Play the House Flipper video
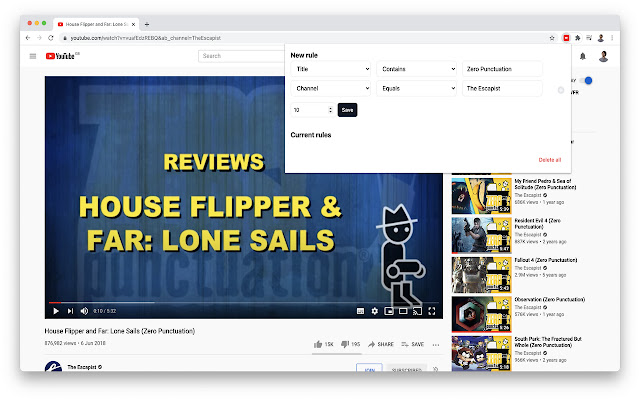640x400 pixels. click(x=56, y=311)
